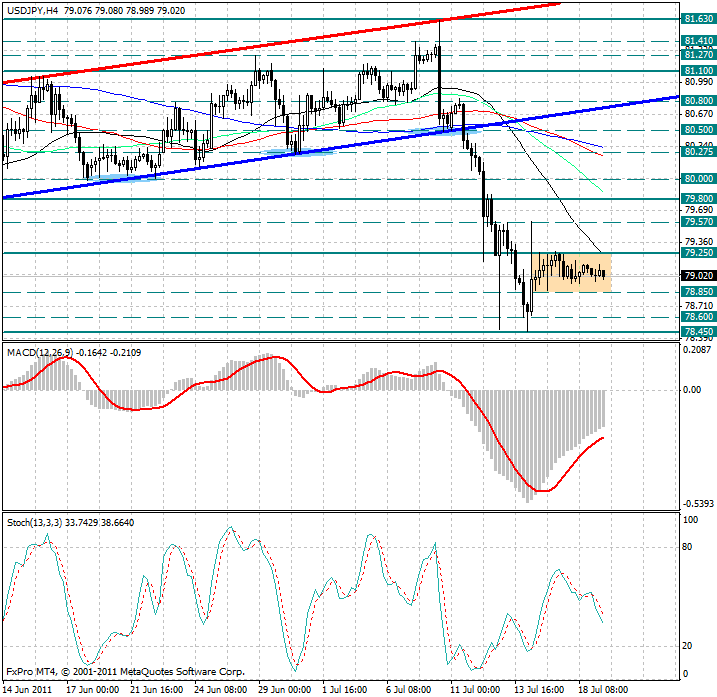Click the 14 Jun 2011 date label
The image size is (717, 697).
(x=30, y=689)
